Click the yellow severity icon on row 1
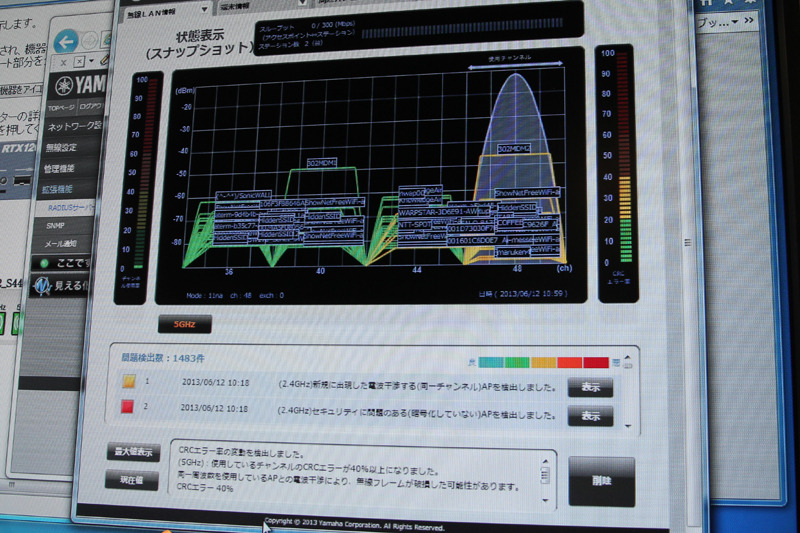 (x=129, y=381)
